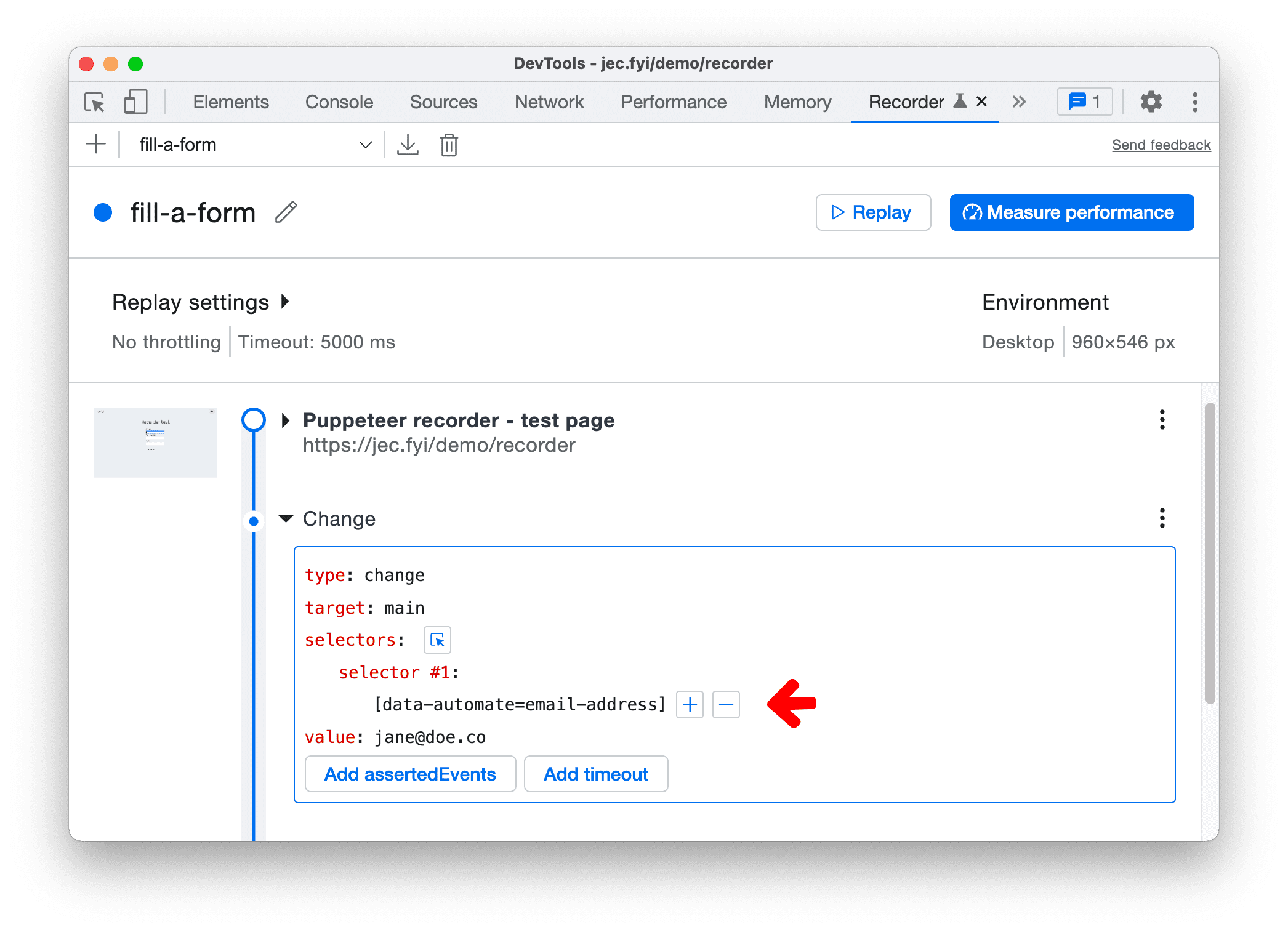Click the selector picker icon next to selectors
The height and width of the screenshot is (932, 1288).
coord(435,640)
